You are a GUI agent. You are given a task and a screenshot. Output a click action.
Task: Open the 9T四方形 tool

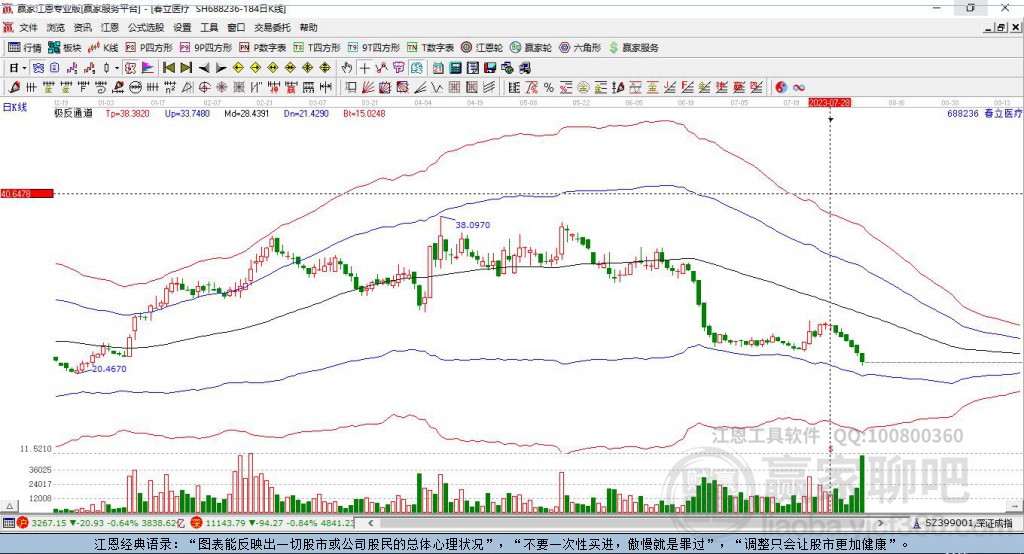point(374,48)
